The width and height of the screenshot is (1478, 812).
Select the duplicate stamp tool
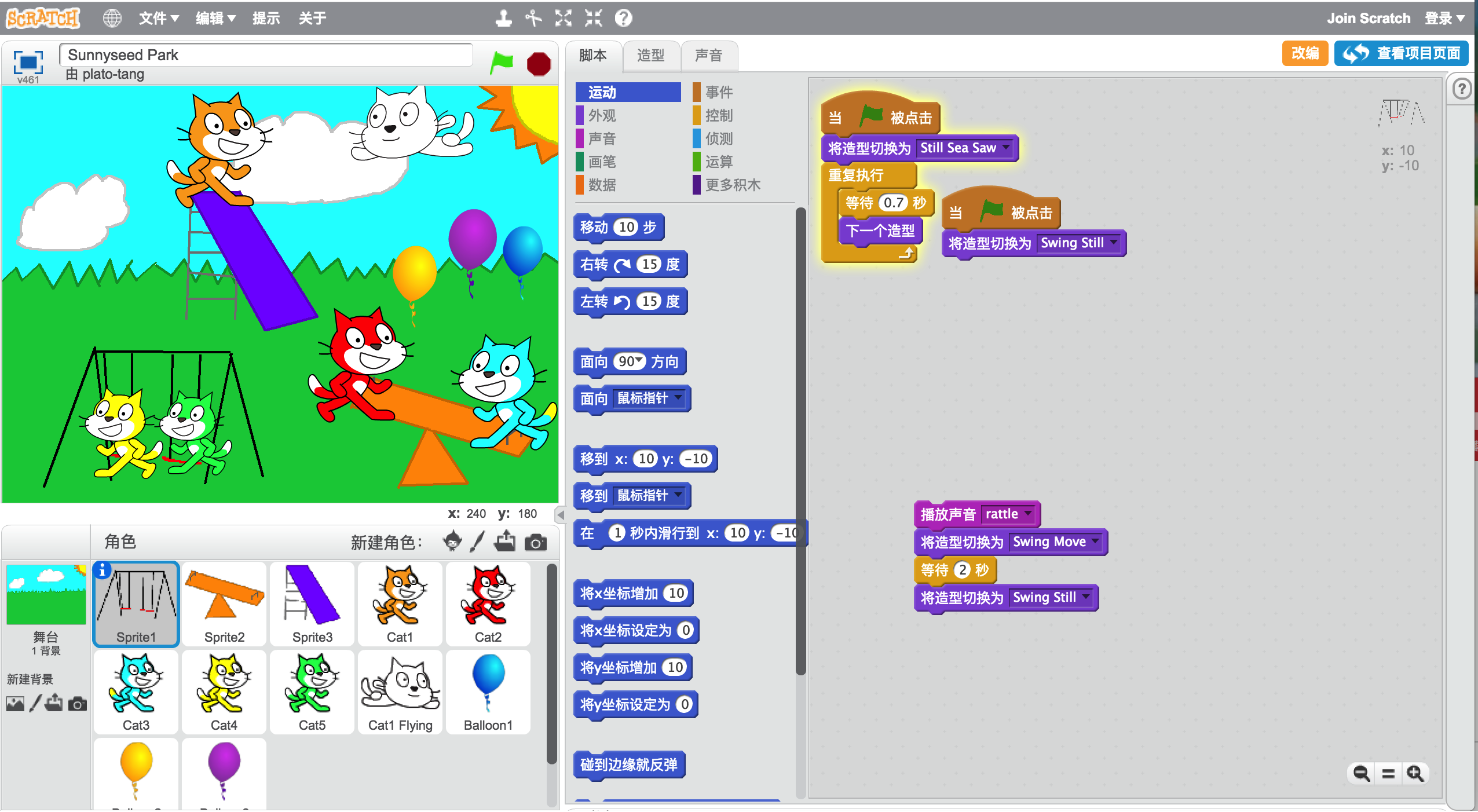point(503,18)
